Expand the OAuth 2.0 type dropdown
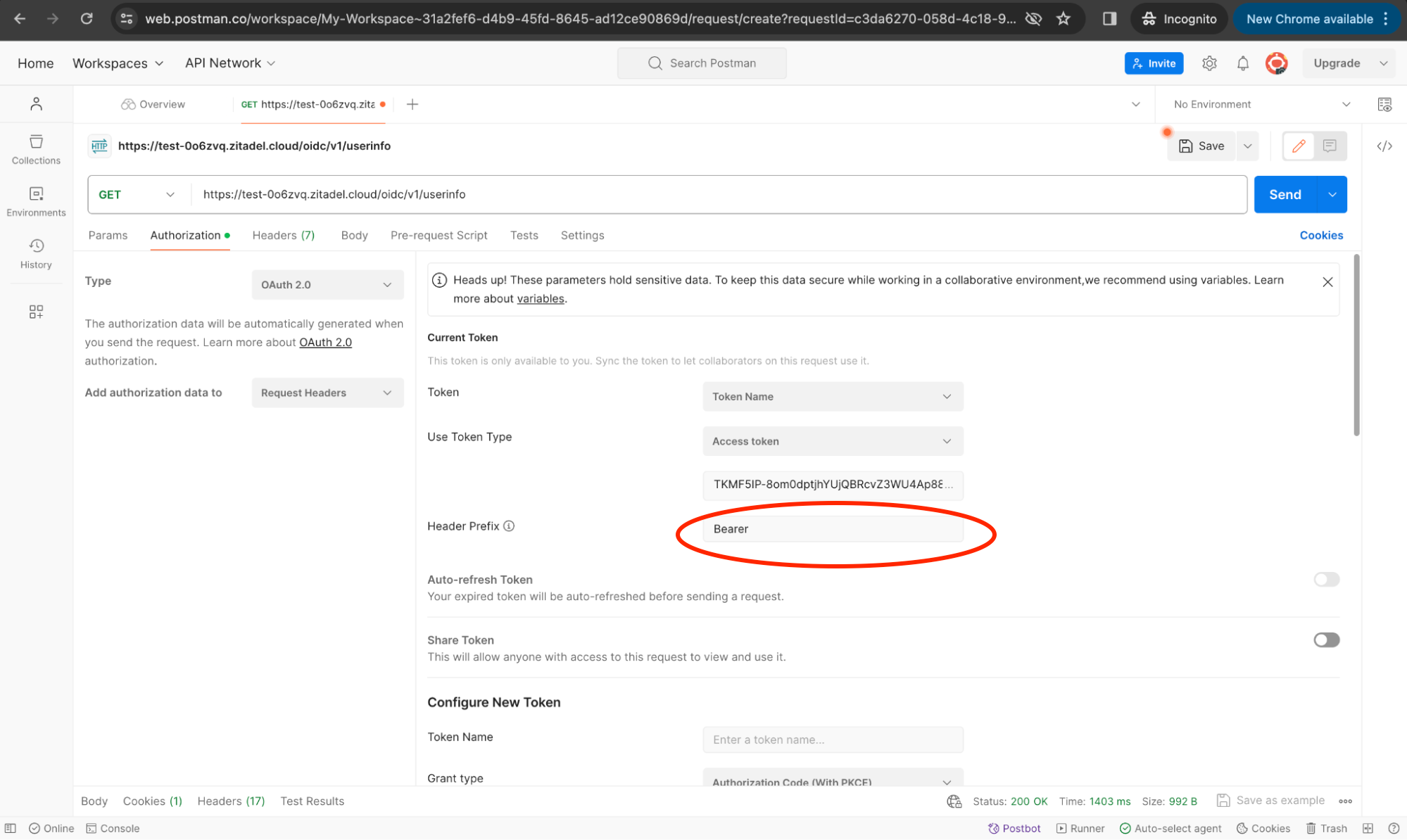 point(327,285)
